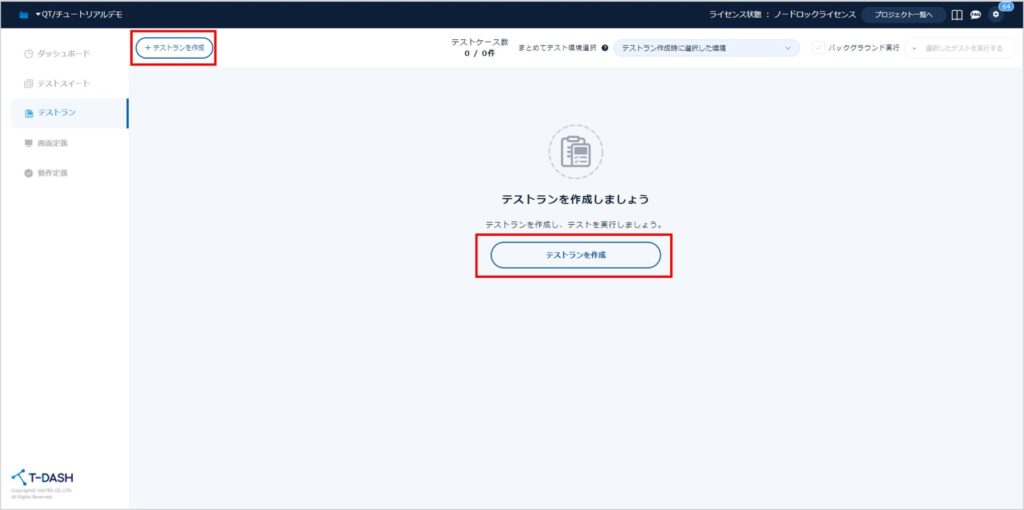Click the ダッシュボード clock icon in sidebar
This screenshot has height=510, width=1024.
29,53
